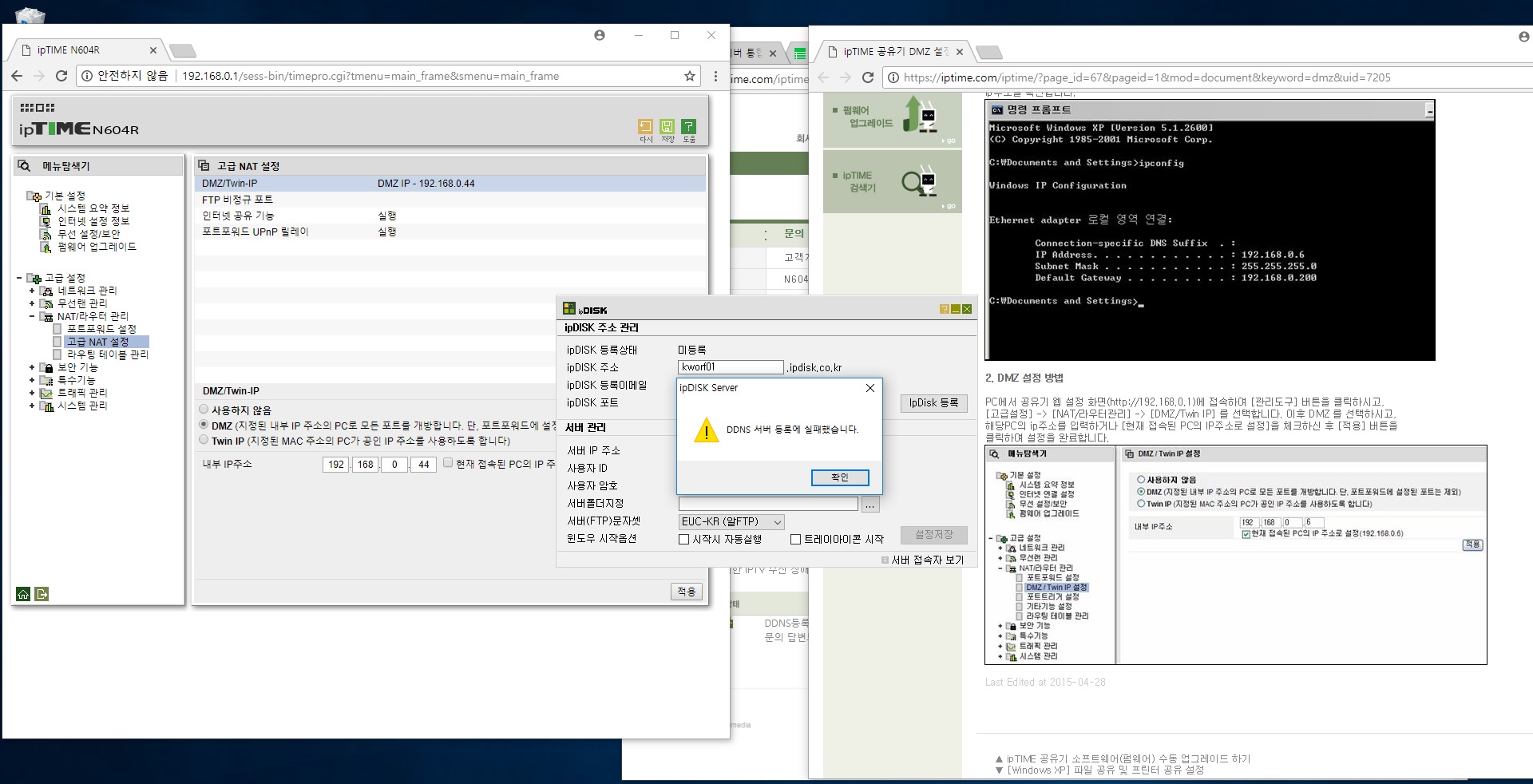Switch to the ipTIME N604R browser tab
The width and height of the screenshot is (1533, 784).
click(x=86, y=49)
